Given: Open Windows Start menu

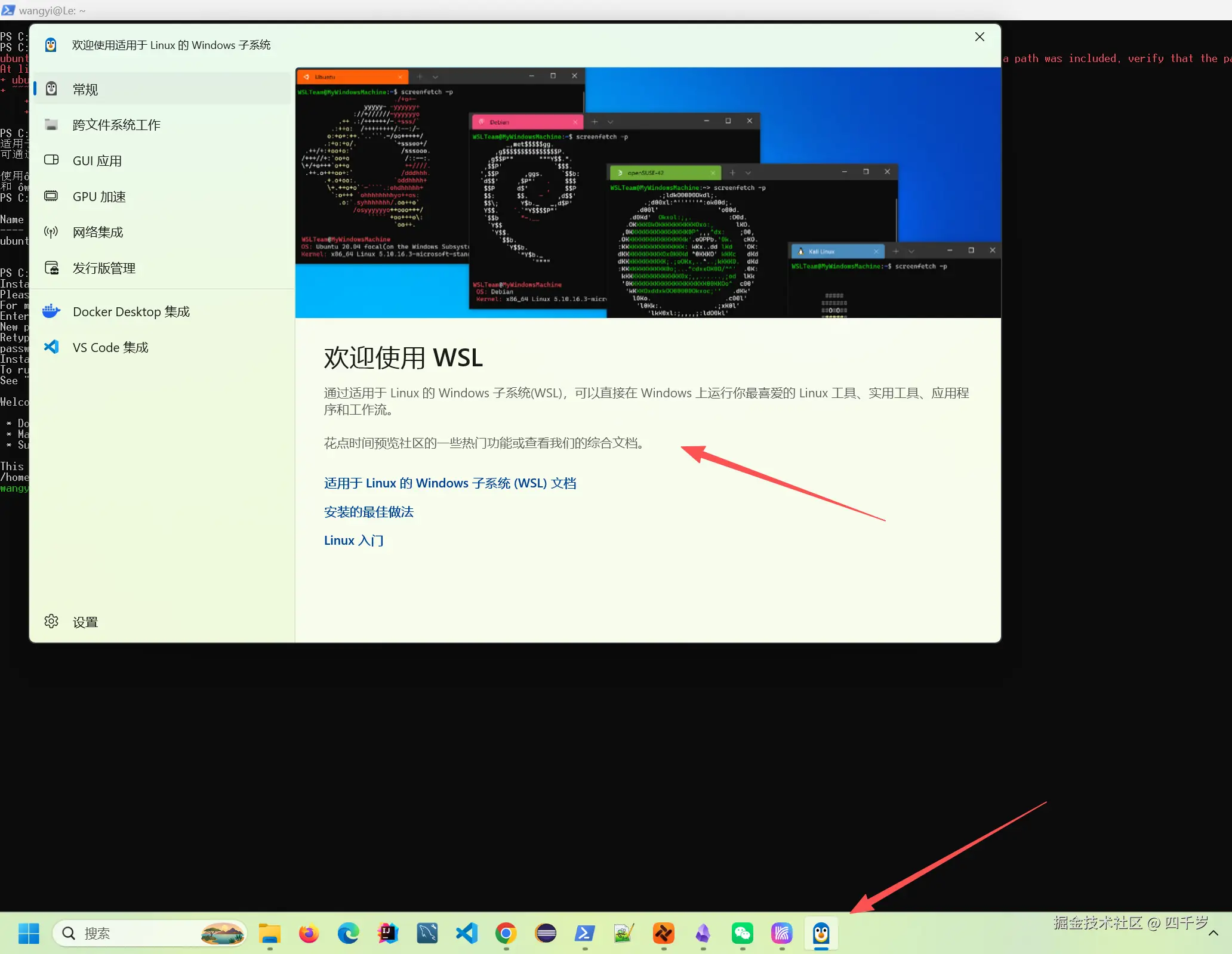Looking at the screenshot, I should (x=29, y=933).
